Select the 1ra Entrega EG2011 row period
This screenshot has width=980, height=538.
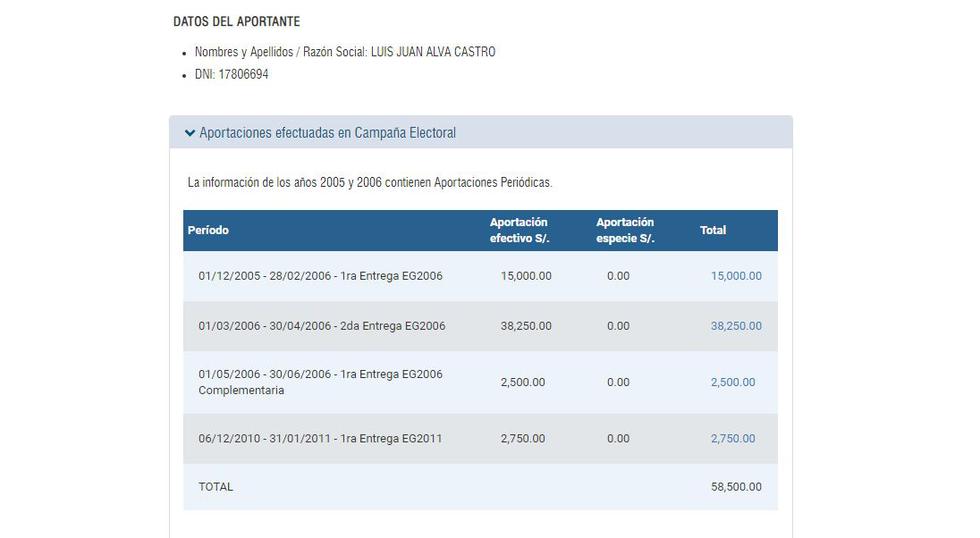click(x=320, y=438)
